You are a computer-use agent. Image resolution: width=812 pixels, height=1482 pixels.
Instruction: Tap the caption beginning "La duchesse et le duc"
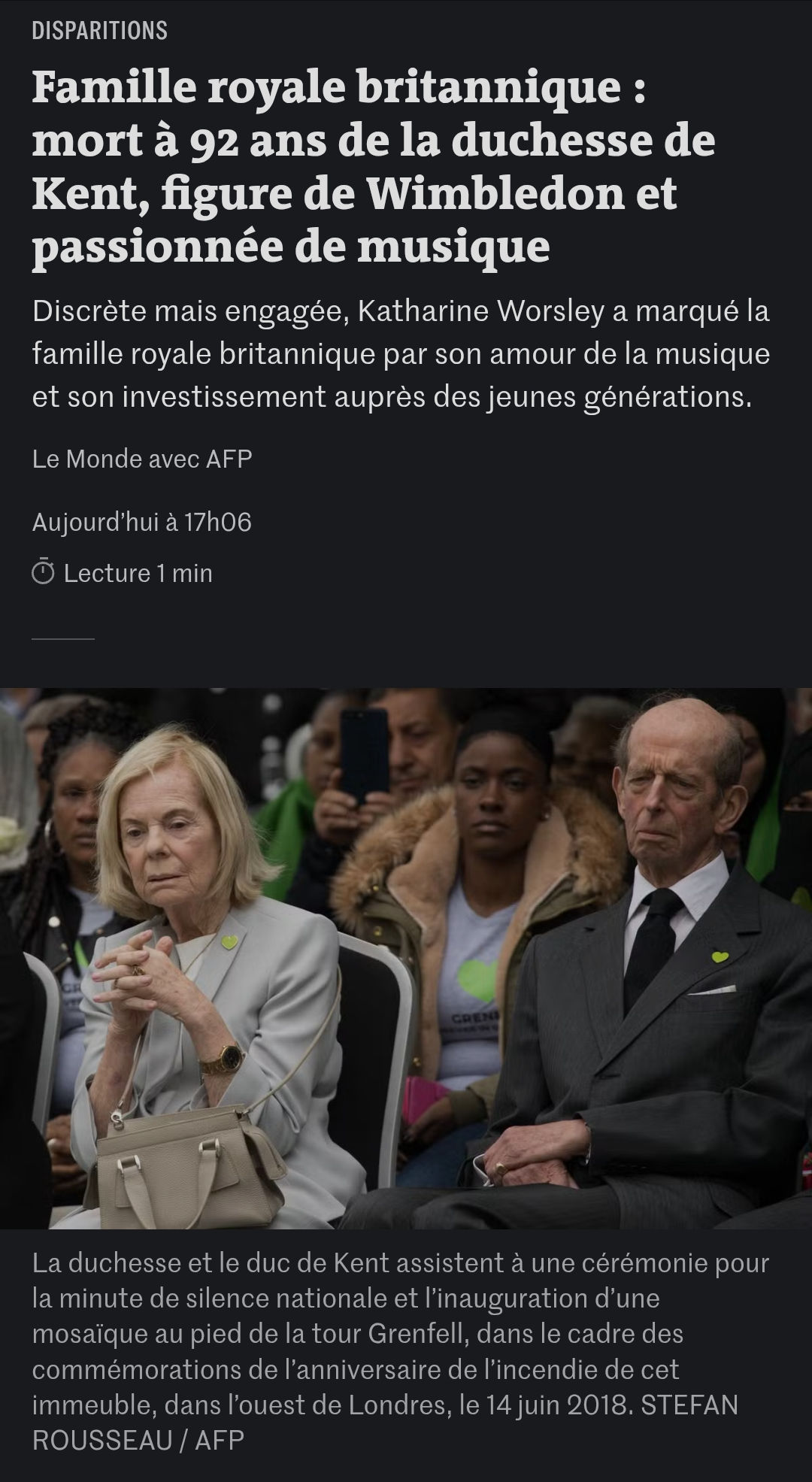click(401, 1351)
